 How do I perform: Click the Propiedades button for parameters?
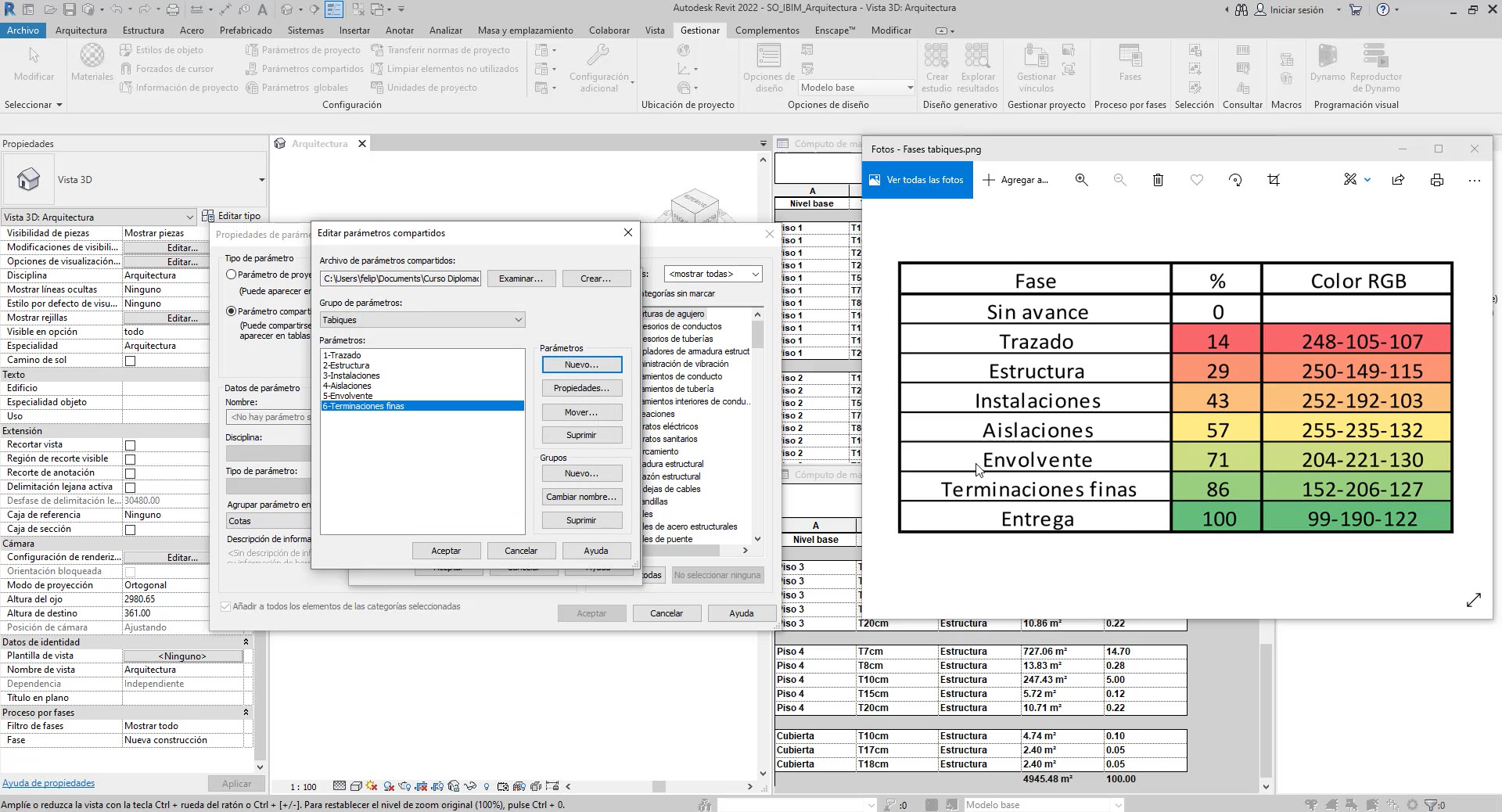click(581, 388)
